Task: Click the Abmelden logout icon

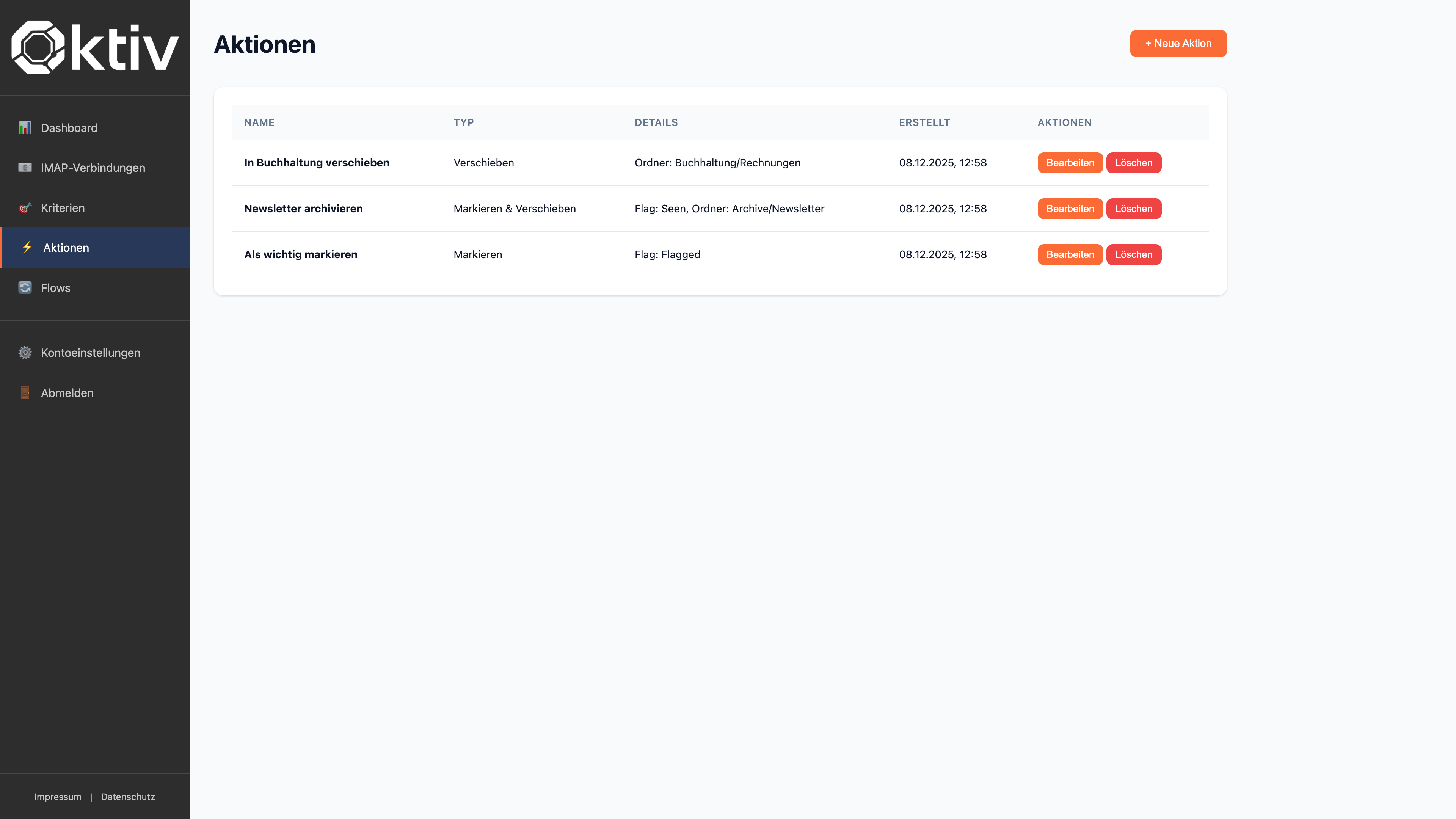Action: click(x=25, y=392)
